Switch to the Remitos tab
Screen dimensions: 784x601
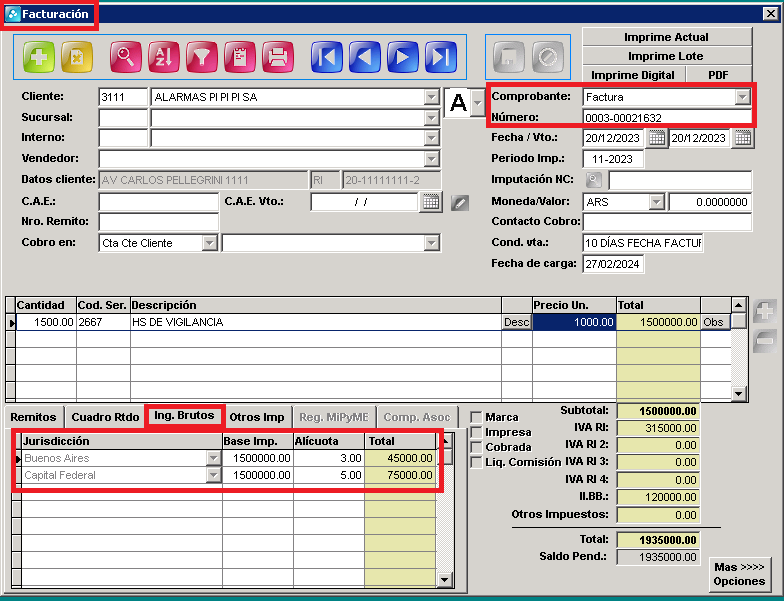[34, 417]
